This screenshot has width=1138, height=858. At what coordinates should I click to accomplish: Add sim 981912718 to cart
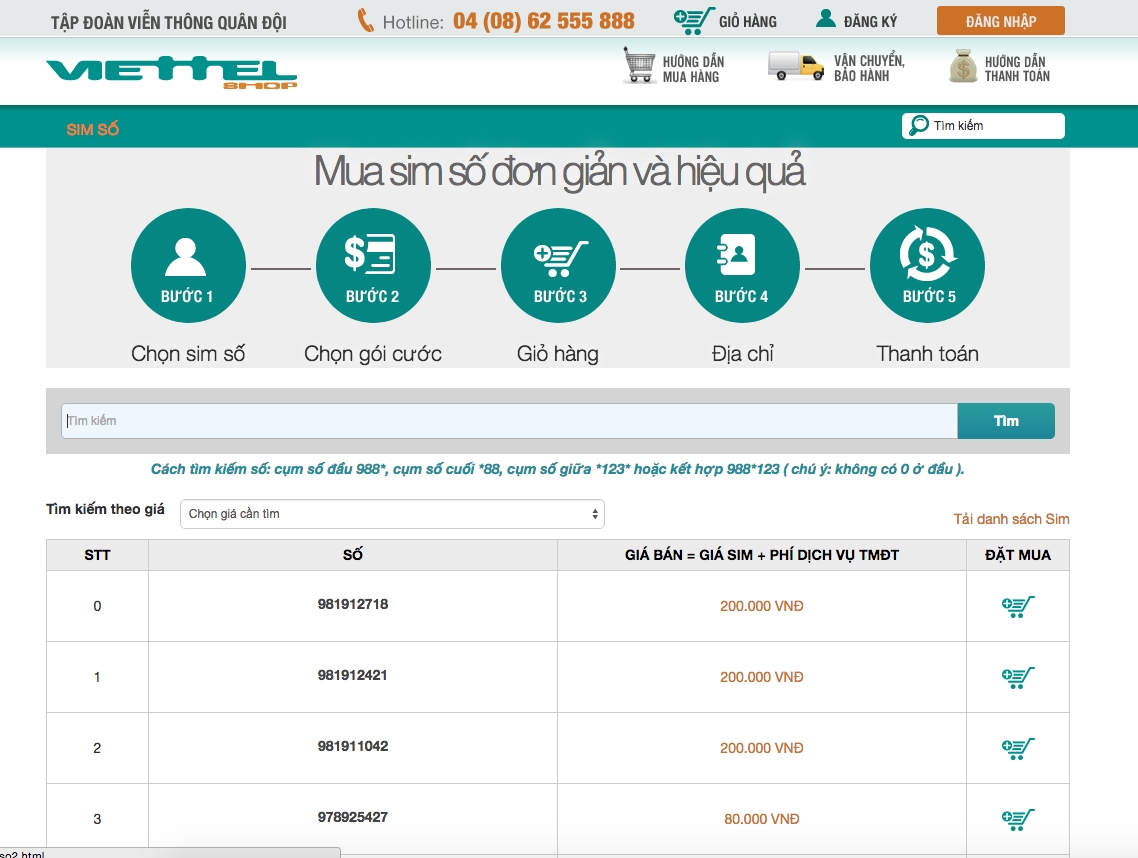click(1018, 606)
